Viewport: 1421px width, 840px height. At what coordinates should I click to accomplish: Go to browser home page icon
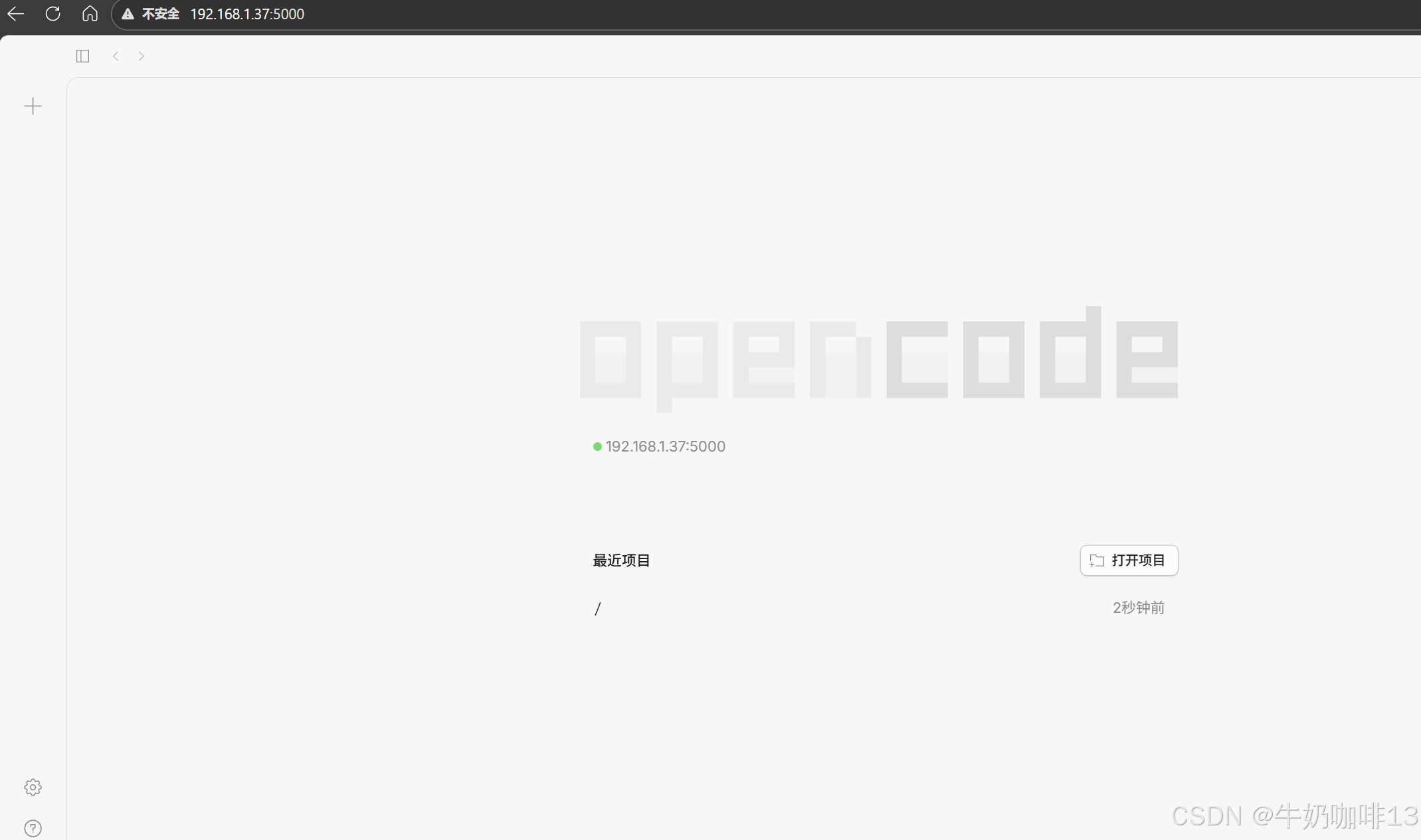click(x=90, y=14)
